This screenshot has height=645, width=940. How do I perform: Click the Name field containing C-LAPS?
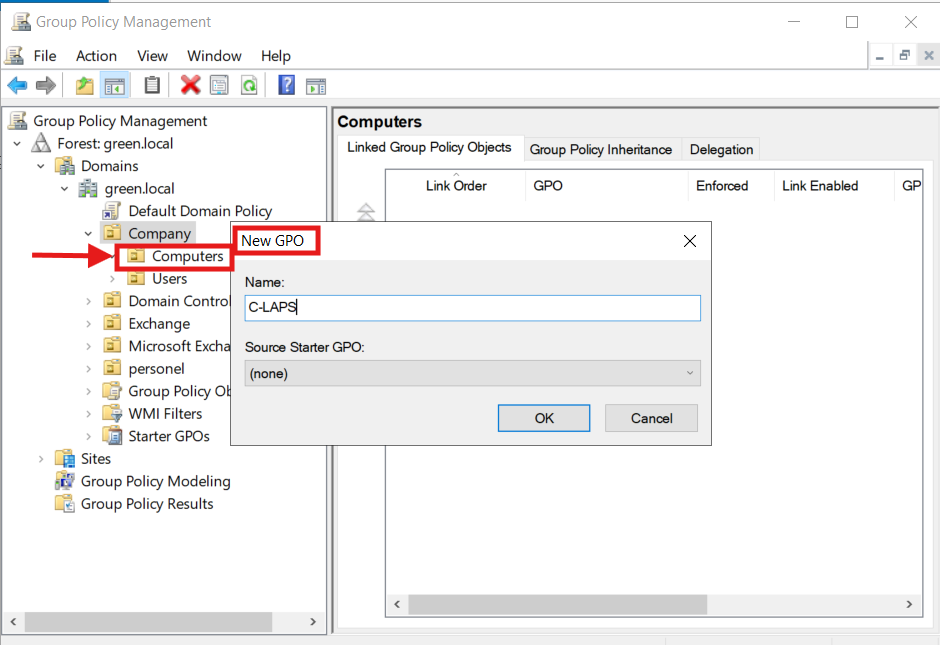click(x=472, y=308)
